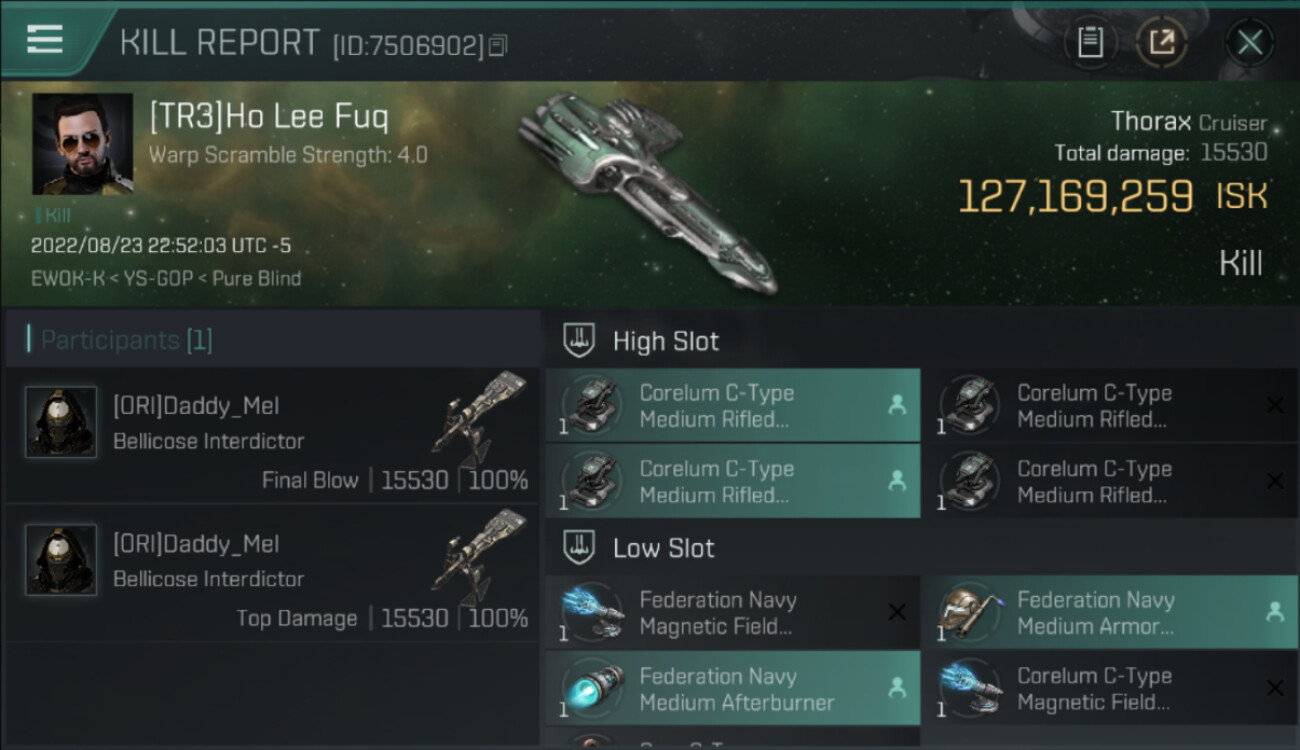Copy kill report ID icon
Viewport: 1300px width, 750px height.
pos(498,45)
